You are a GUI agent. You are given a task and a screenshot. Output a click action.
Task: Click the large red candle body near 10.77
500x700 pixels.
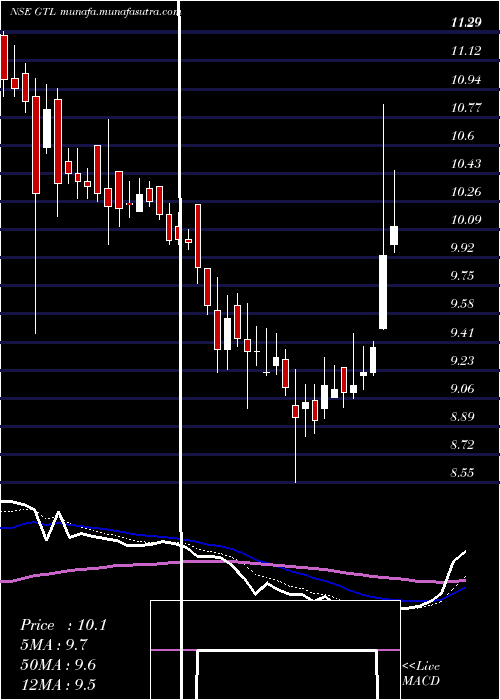(x=36, y=144)
